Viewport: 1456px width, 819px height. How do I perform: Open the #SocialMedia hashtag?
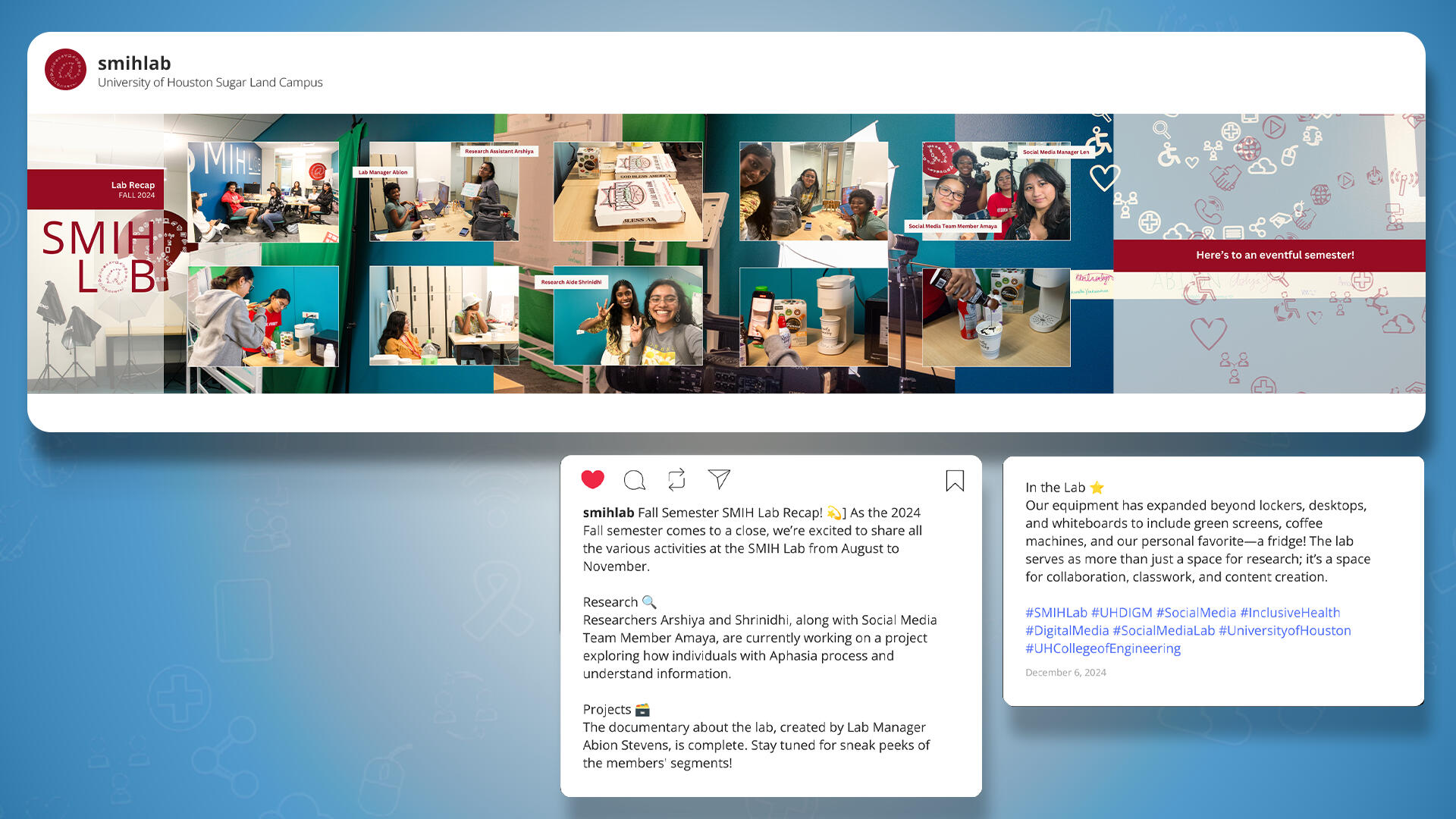click(x=1196, y=612)
